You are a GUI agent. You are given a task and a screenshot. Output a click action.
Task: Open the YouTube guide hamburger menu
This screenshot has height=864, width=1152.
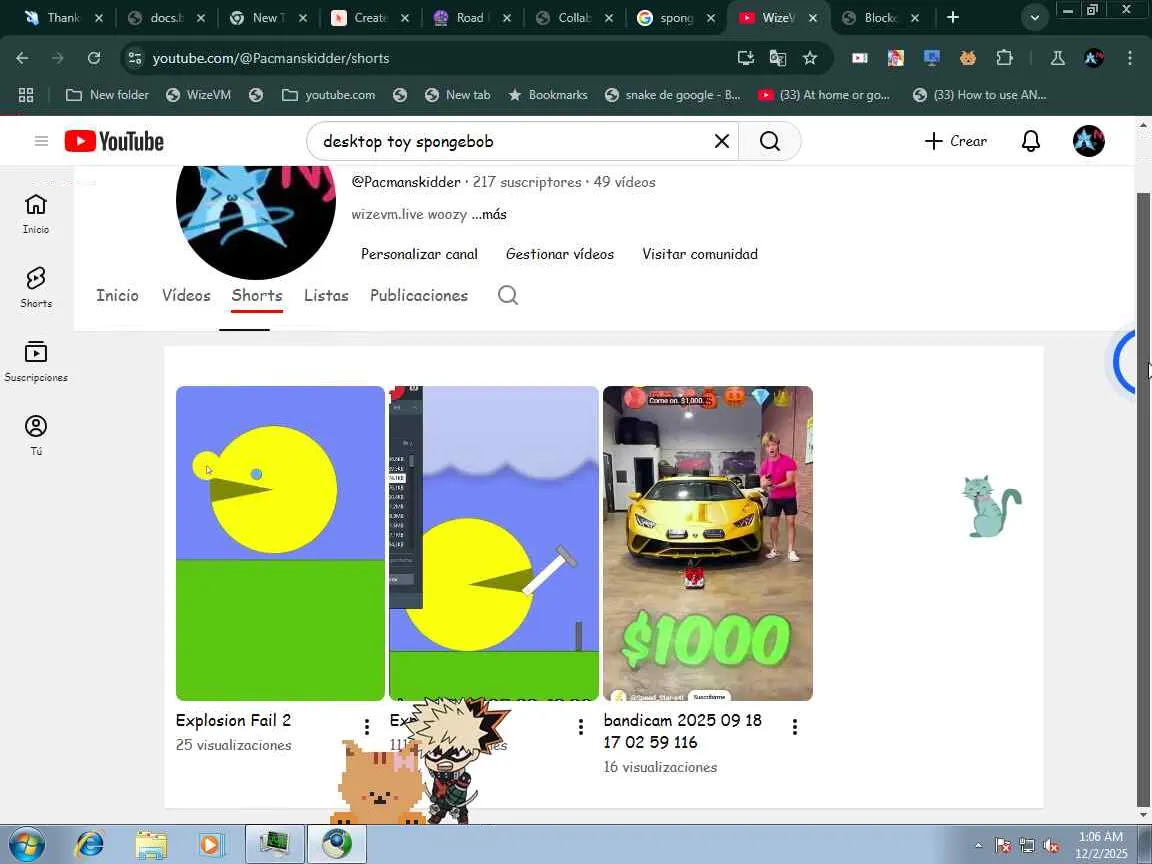point(41,141)
